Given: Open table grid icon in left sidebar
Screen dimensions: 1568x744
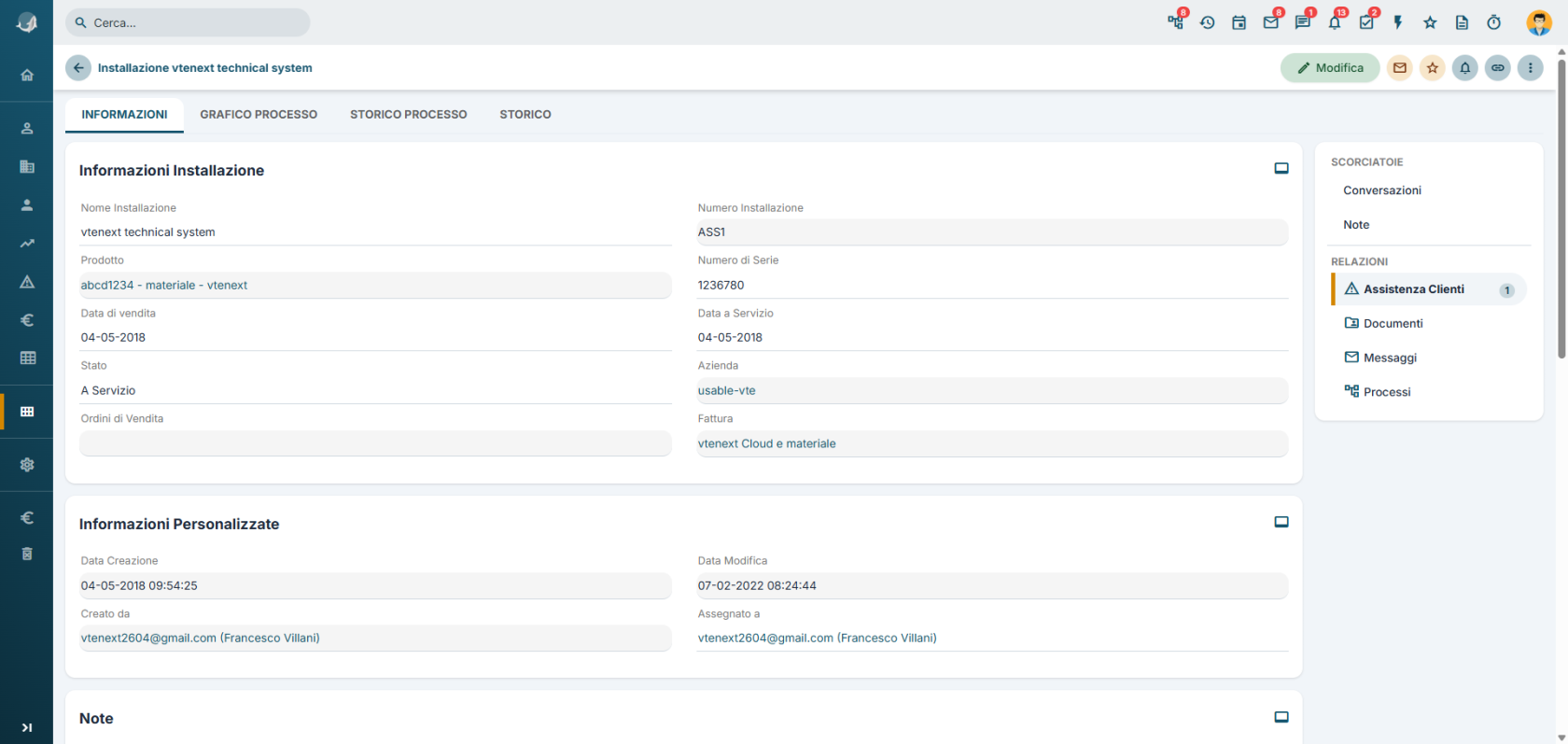Looking at the screenshot, I should click(28, 358).
